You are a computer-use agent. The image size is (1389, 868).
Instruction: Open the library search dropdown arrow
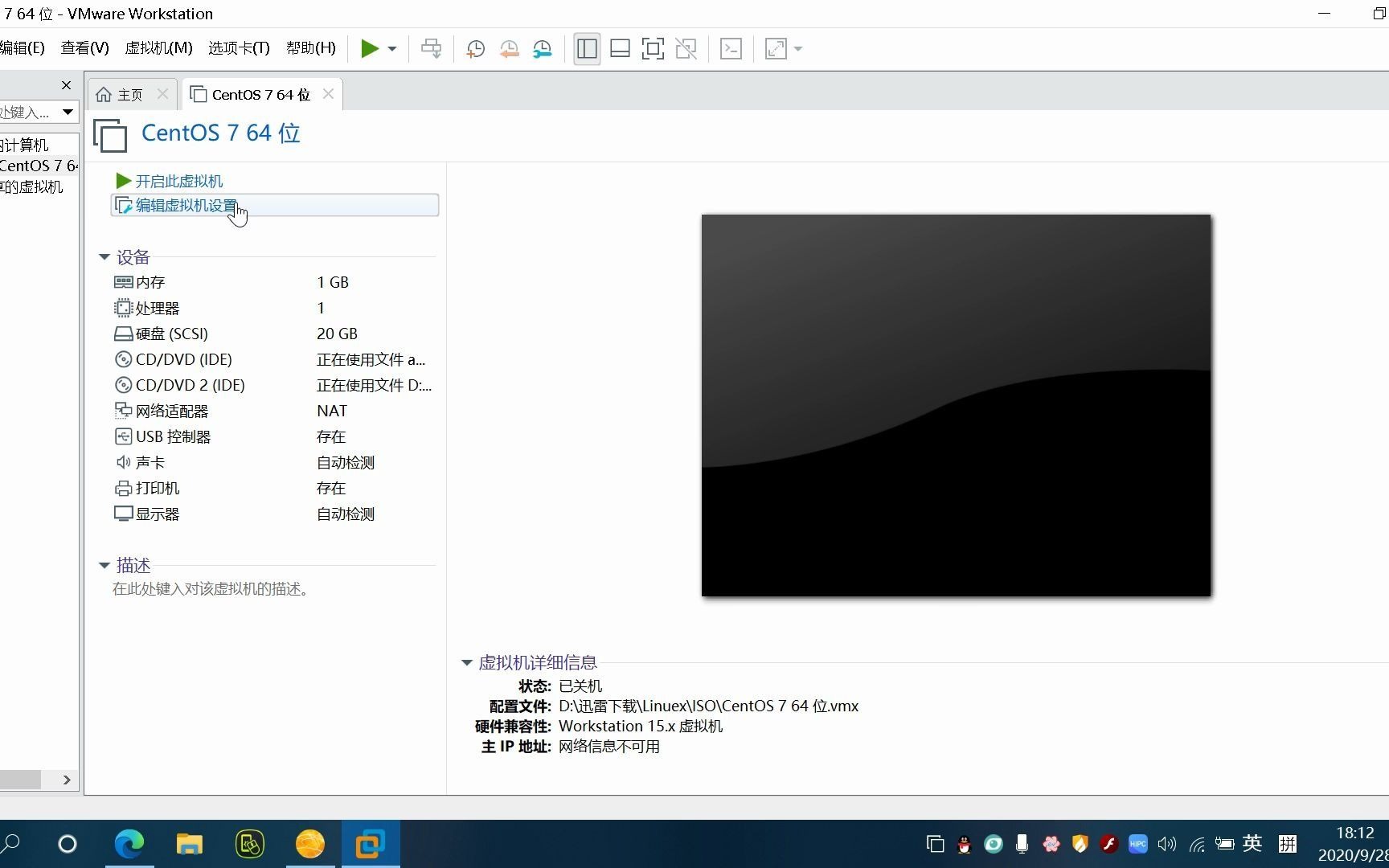pos(68,112)
